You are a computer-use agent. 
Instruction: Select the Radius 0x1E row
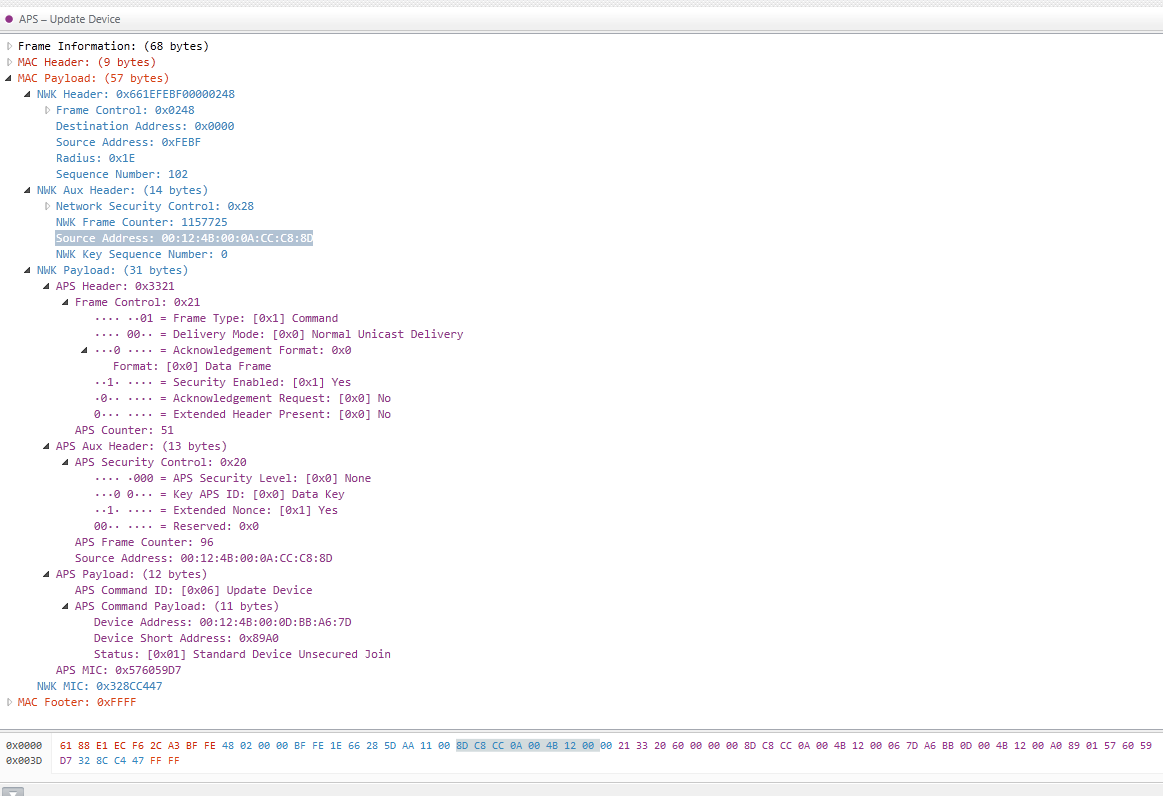95,158
